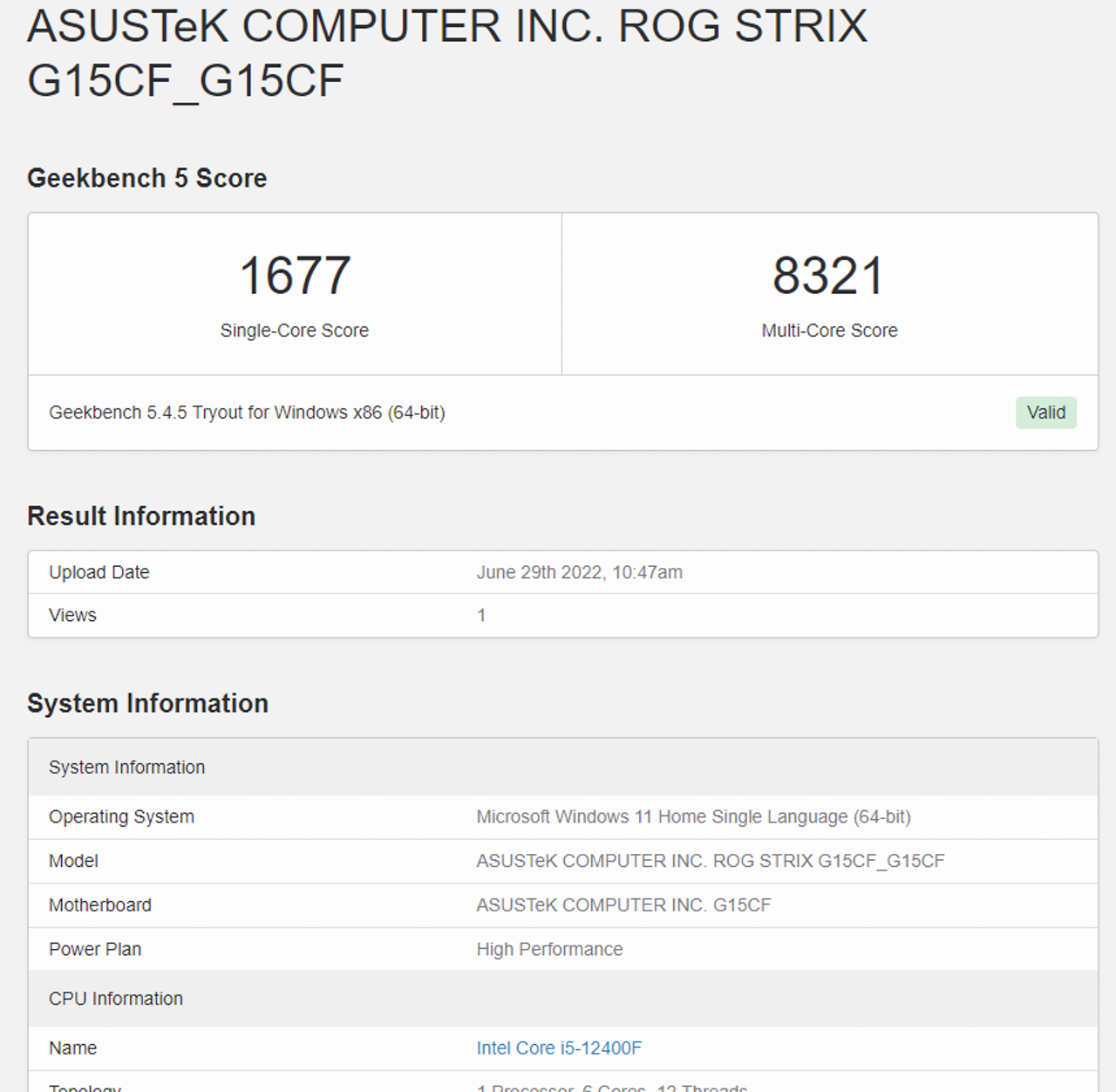The image size is (1116, 1092).
Task: Select the ASUSTeK COMPUTER INC. G15CF motherboard value
Action: [623, 905]
